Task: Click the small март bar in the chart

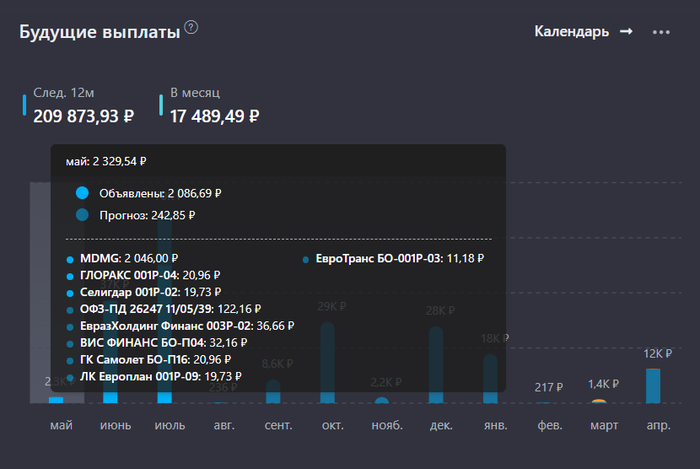Action: pyautogui.click(x=598, y=401)
